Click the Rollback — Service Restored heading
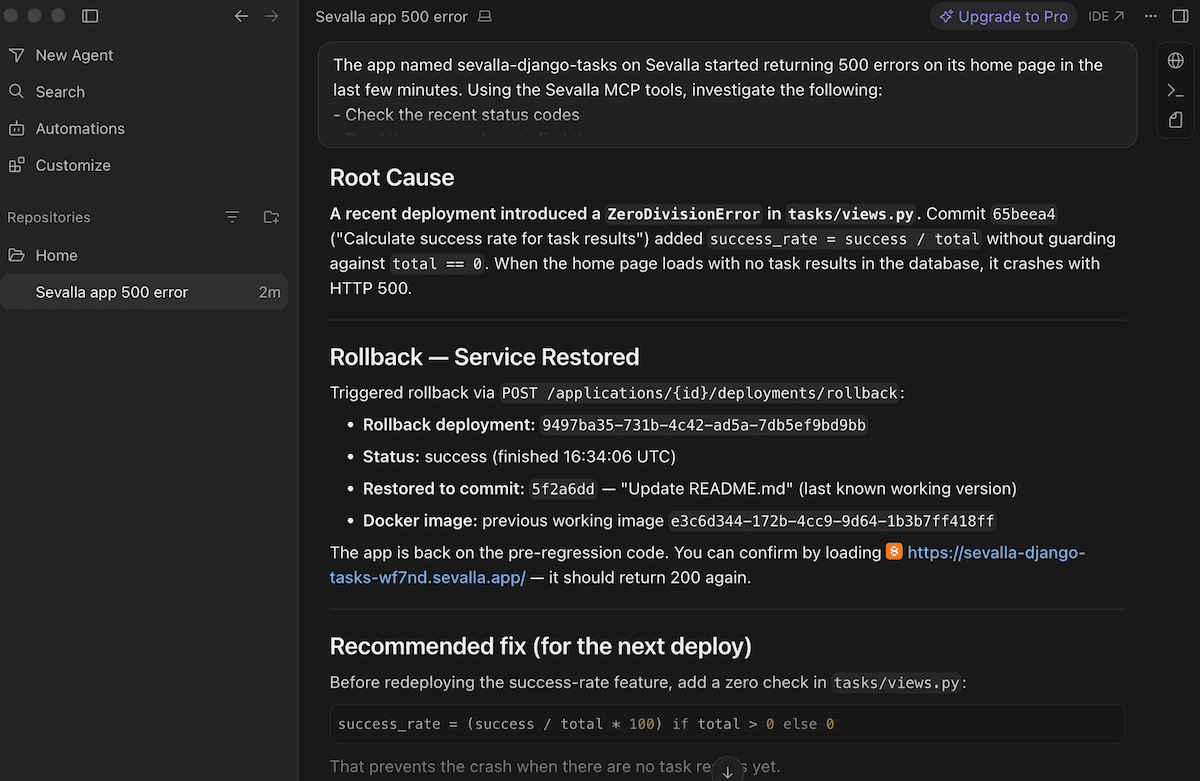 click(484, 358)
